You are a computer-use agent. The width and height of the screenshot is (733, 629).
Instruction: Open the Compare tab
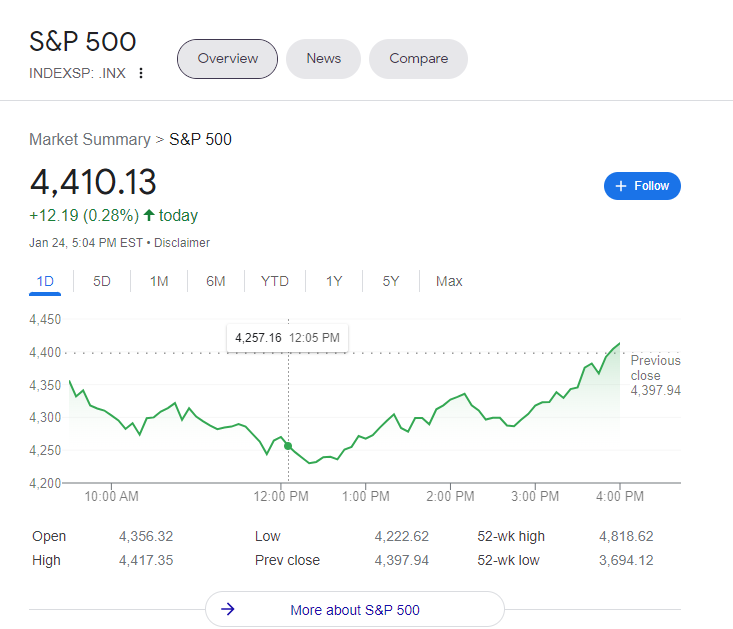[x=418, y=59]
